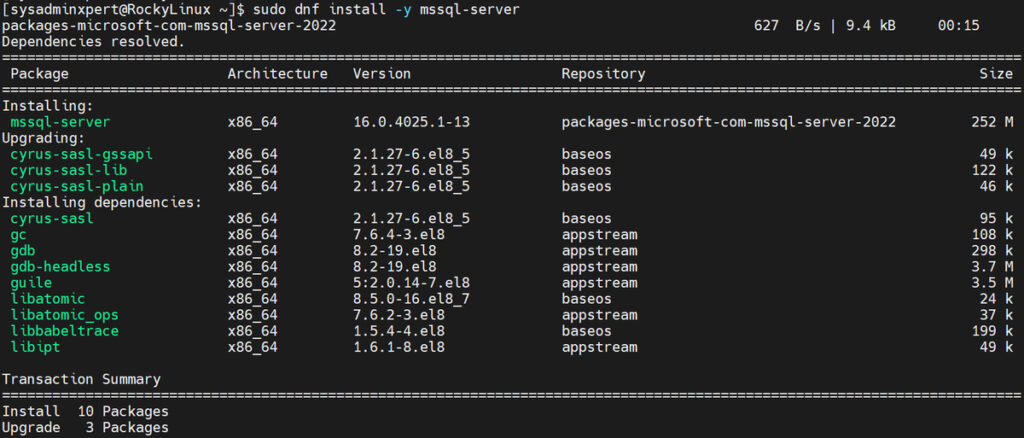The width and height of the screenshot is (1024, 438).
Task: Click the Package column header
Action: coord(39,74)
